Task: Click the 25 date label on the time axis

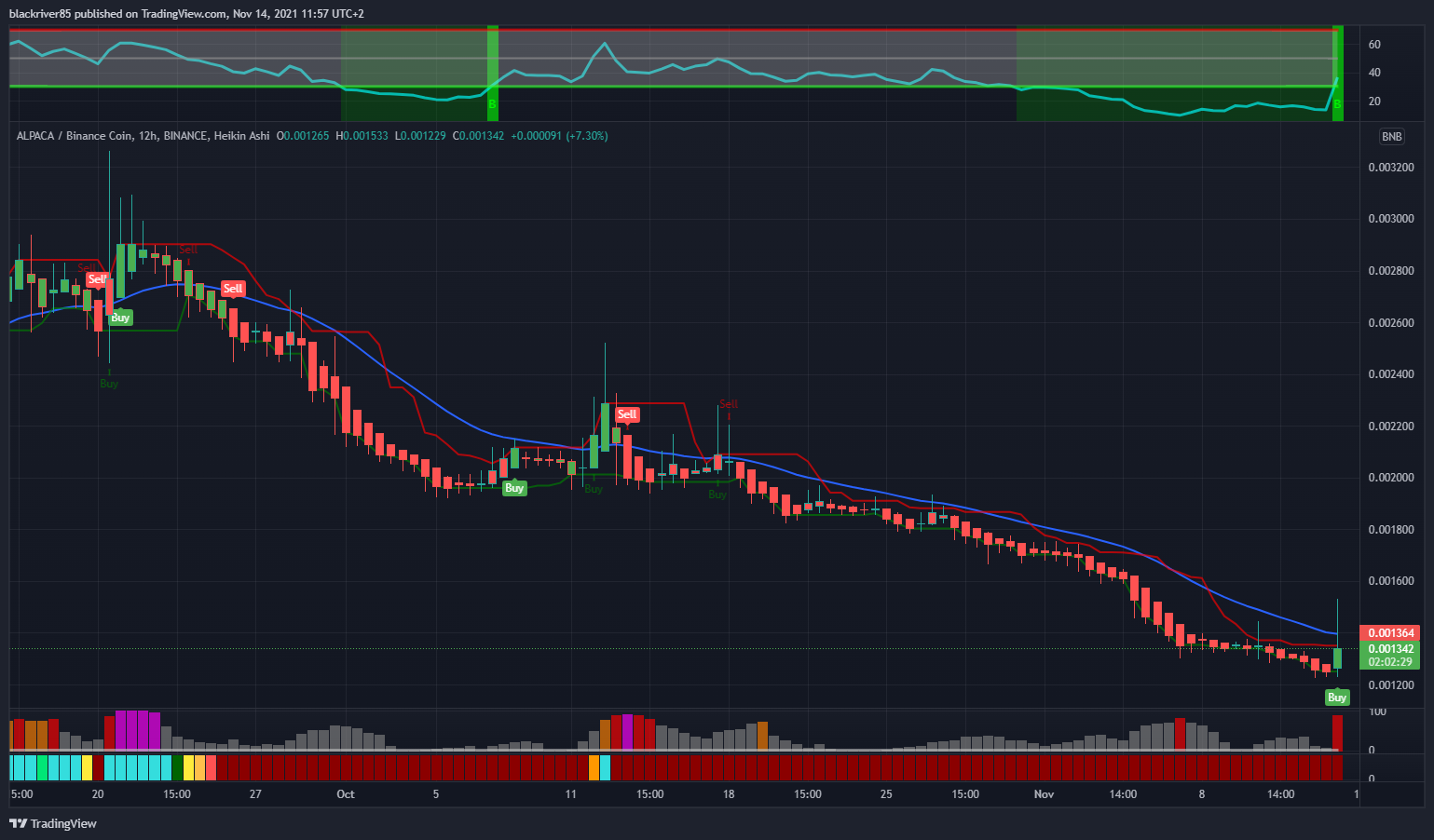Action: [x=886, y=794]
